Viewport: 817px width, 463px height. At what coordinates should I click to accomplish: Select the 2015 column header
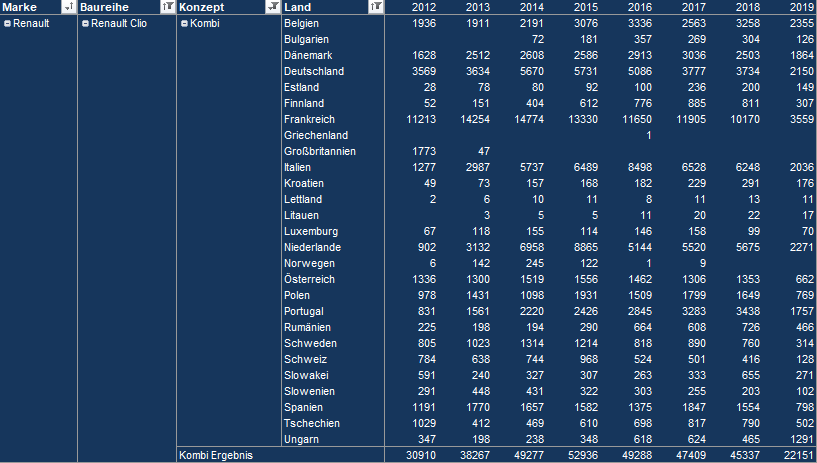tap(586, 7)
